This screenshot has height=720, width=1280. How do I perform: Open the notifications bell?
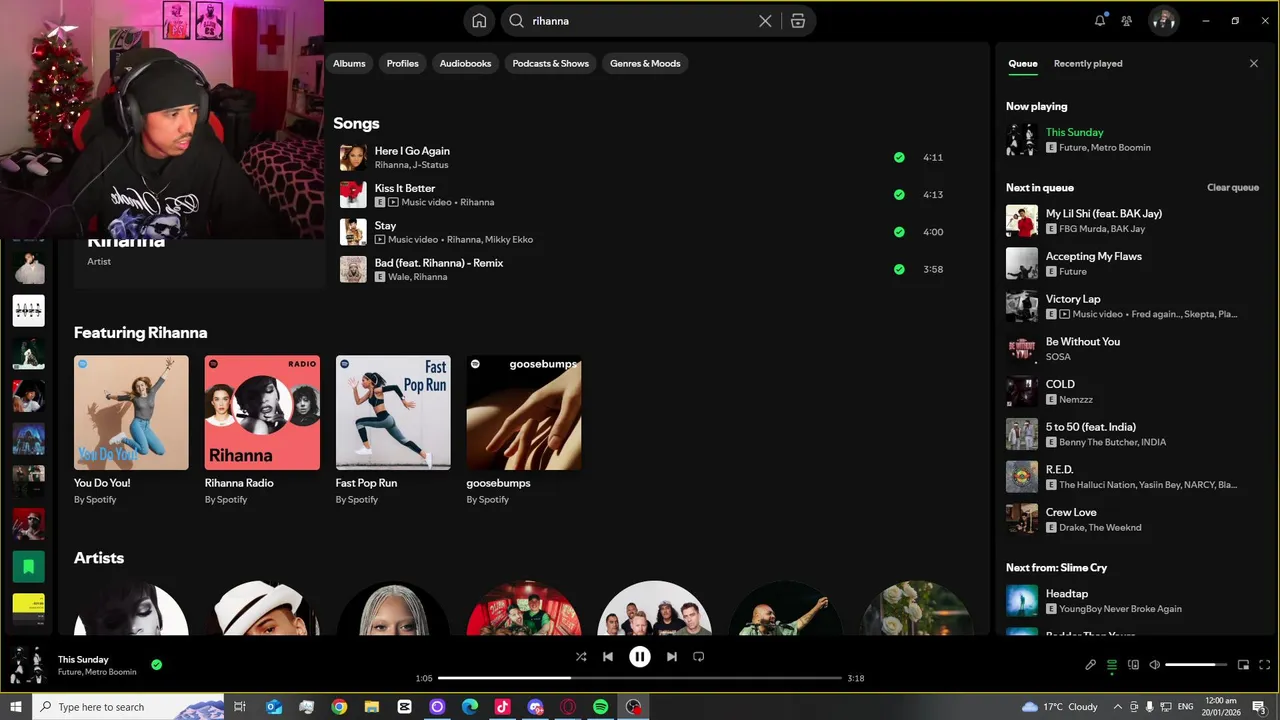[1100, 20]
